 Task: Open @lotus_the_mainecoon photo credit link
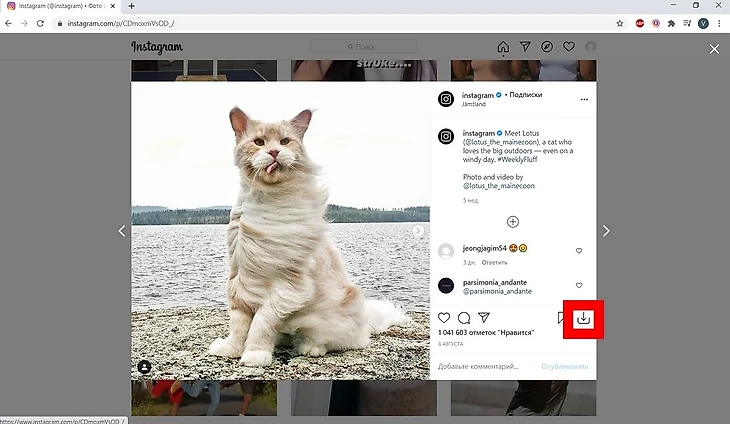pyautogui.click(x=499, y=186)
